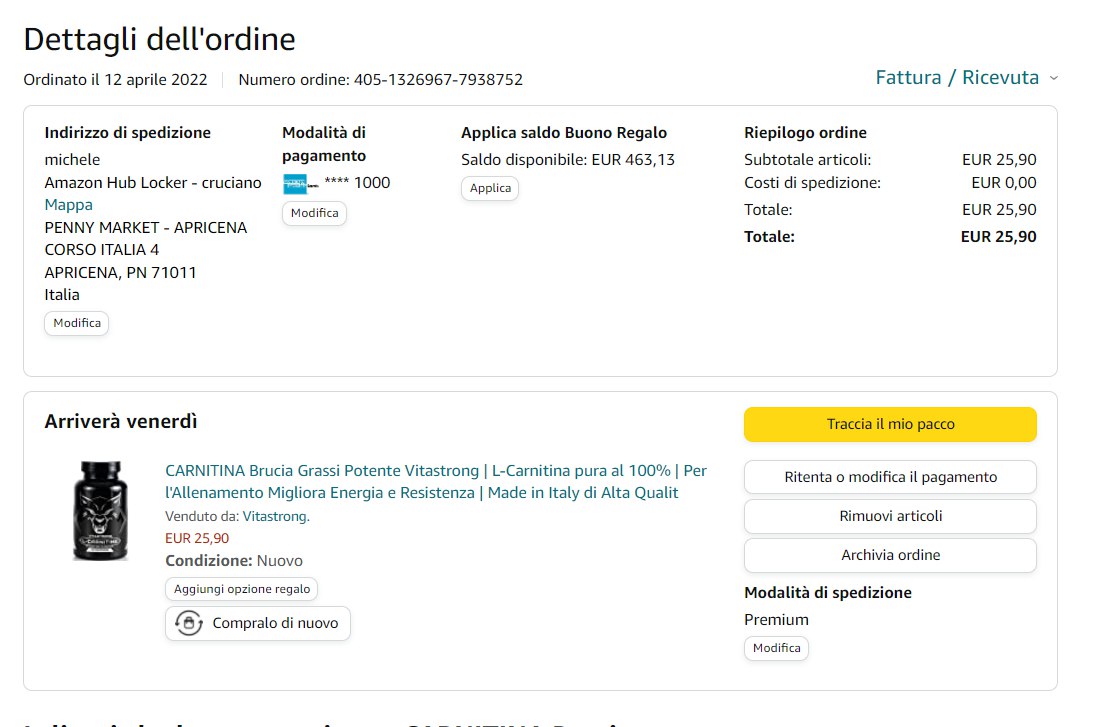Click Aggiungi opzione regalo
This screenshot has height=727, width=1096.
click(x=242, y=589)
